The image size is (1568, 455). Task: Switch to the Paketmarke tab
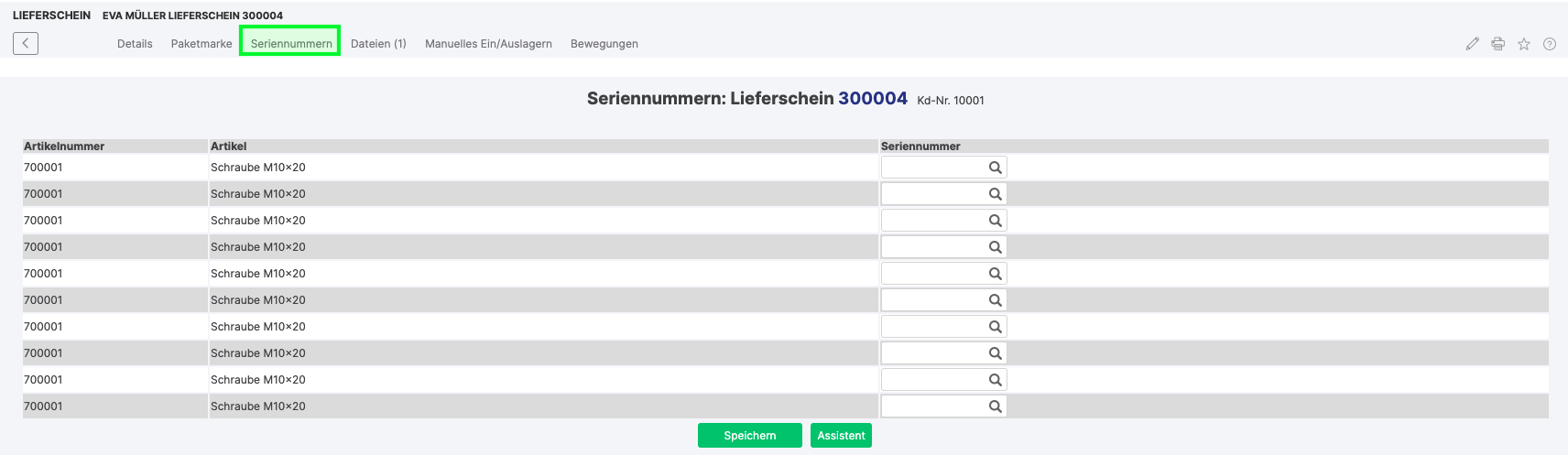(201, 44)
